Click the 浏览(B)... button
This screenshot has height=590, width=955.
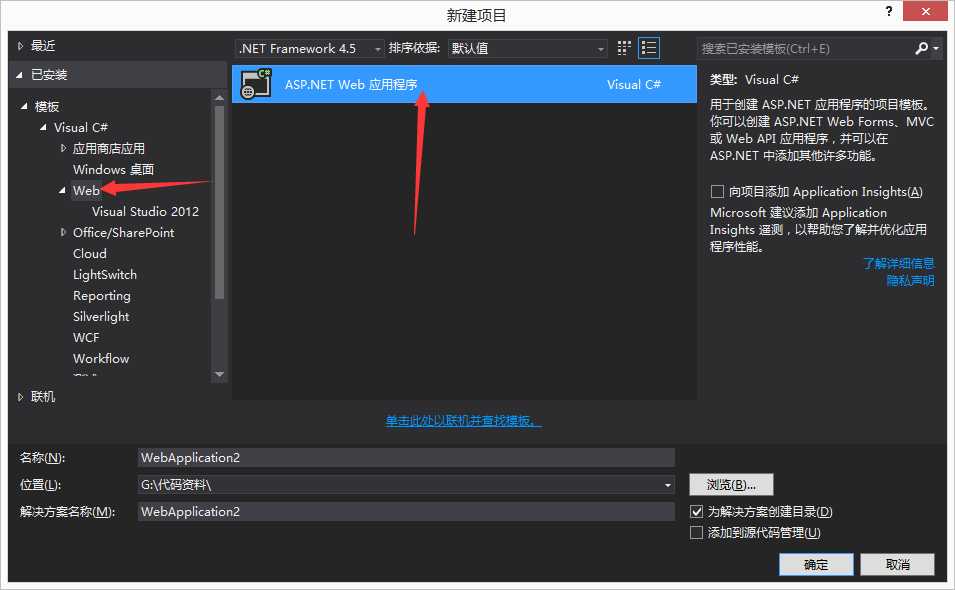click(x=731, y=485)
